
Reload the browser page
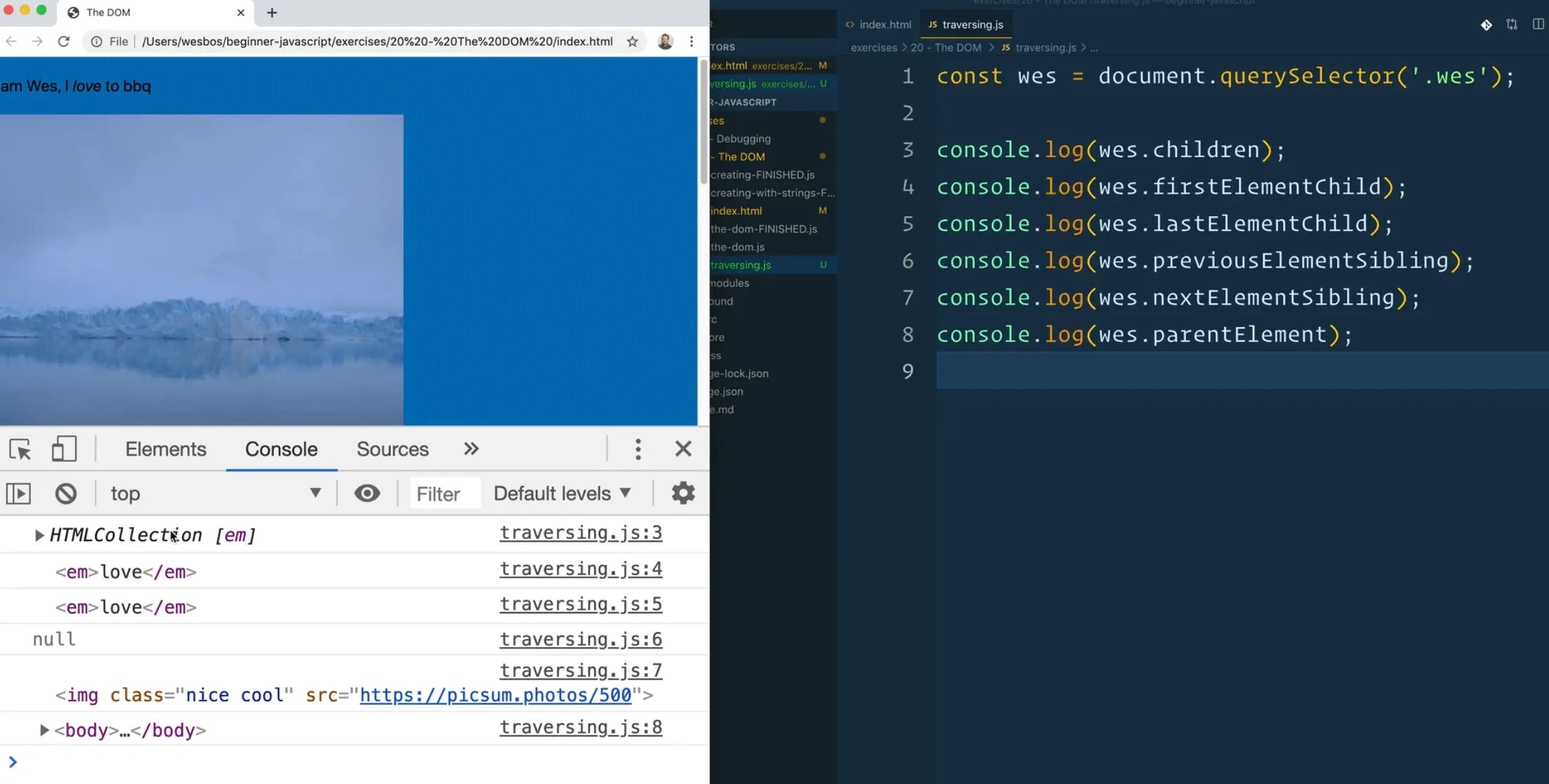[x=64, y=41]
